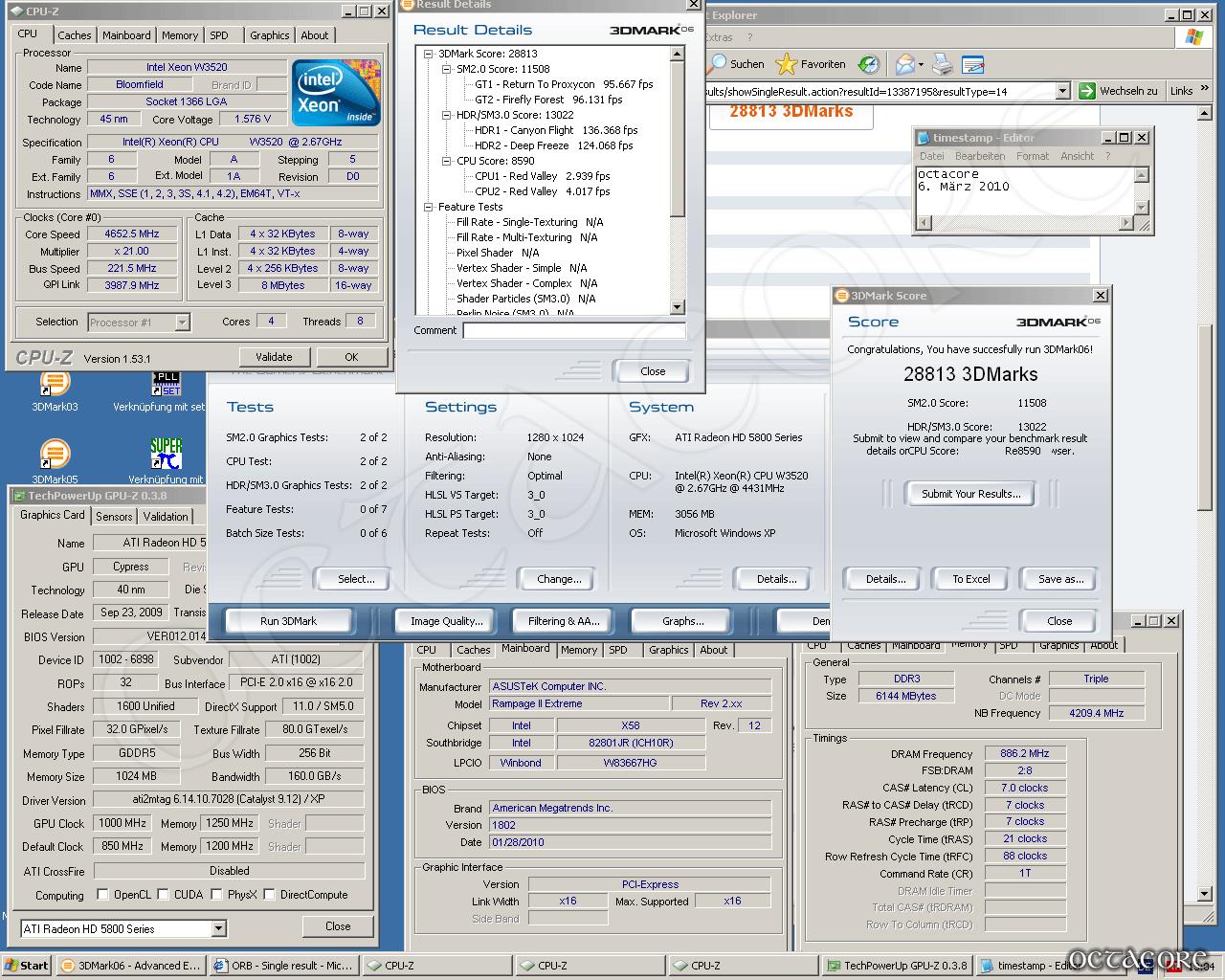The height and width of the screenshot is (980, 1225).
Task: Click Submit Your Results button
Action: click(x=970, y=494)
